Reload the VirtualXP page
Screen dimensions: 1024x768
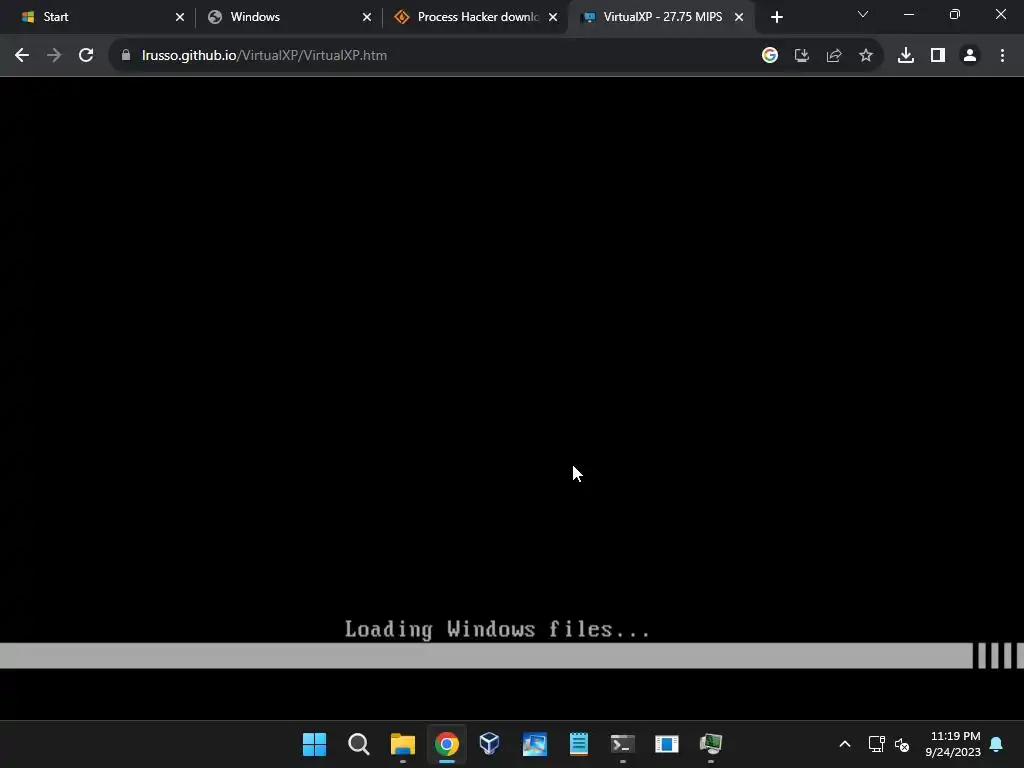[x=86, y=56]
